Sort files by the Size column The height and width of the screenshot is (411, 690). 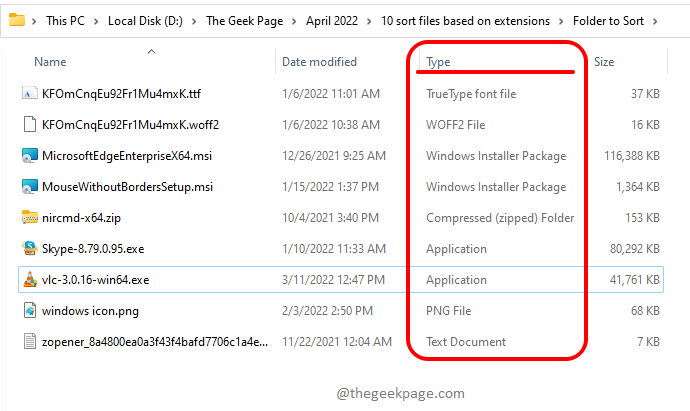point(604,62)
